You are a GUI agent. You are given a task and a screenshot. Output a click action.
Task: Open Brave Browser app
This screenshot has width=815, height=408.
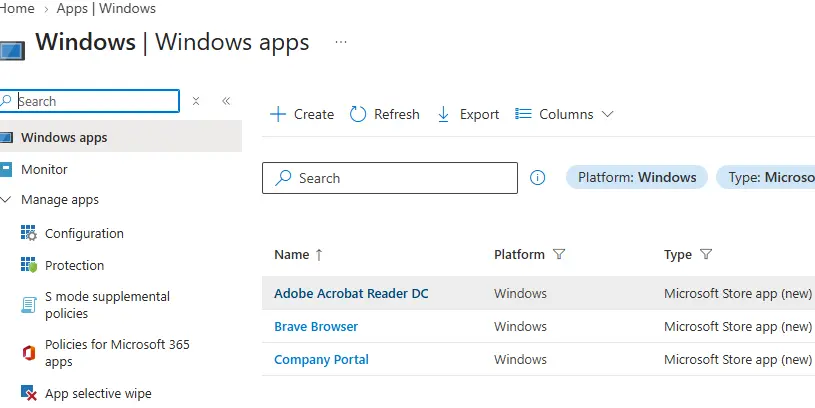point(316,327)
